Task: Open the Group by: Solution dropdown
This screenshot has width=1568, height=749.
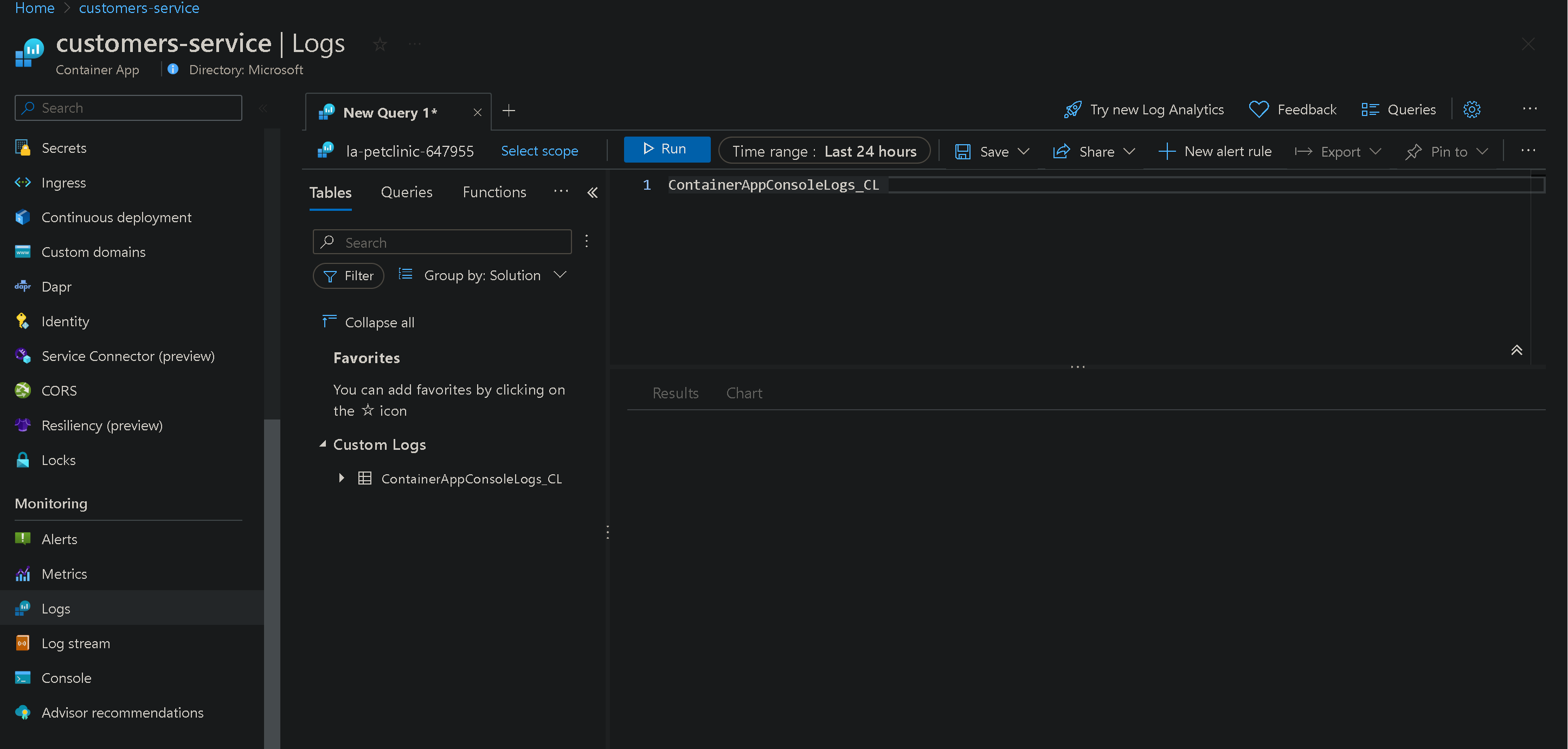Action: click(x=483, y=276)
